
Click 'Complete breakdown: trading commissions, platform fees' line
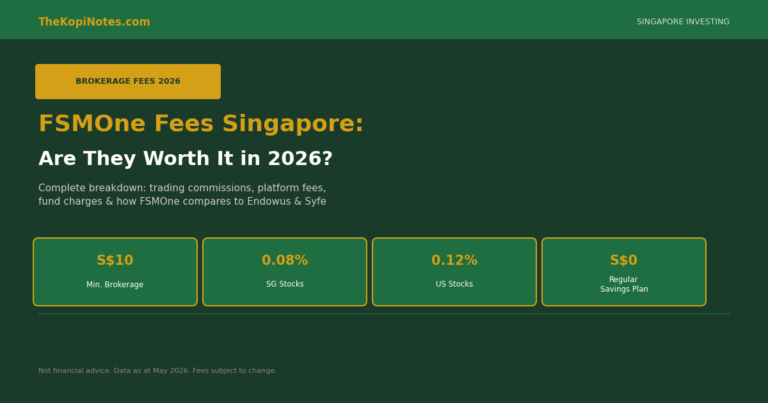182,188
